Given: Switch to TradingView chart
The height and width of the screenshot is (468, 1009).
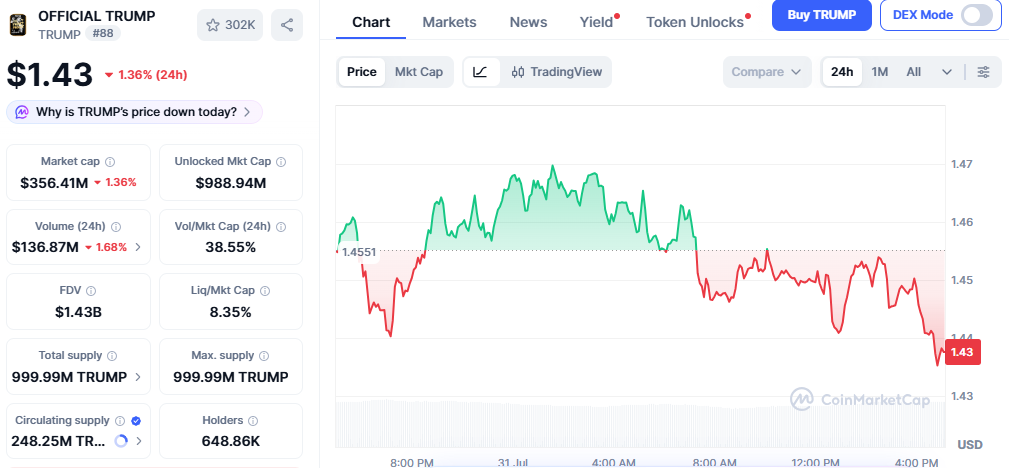Looking at the screenshot, I should (557, 72).
